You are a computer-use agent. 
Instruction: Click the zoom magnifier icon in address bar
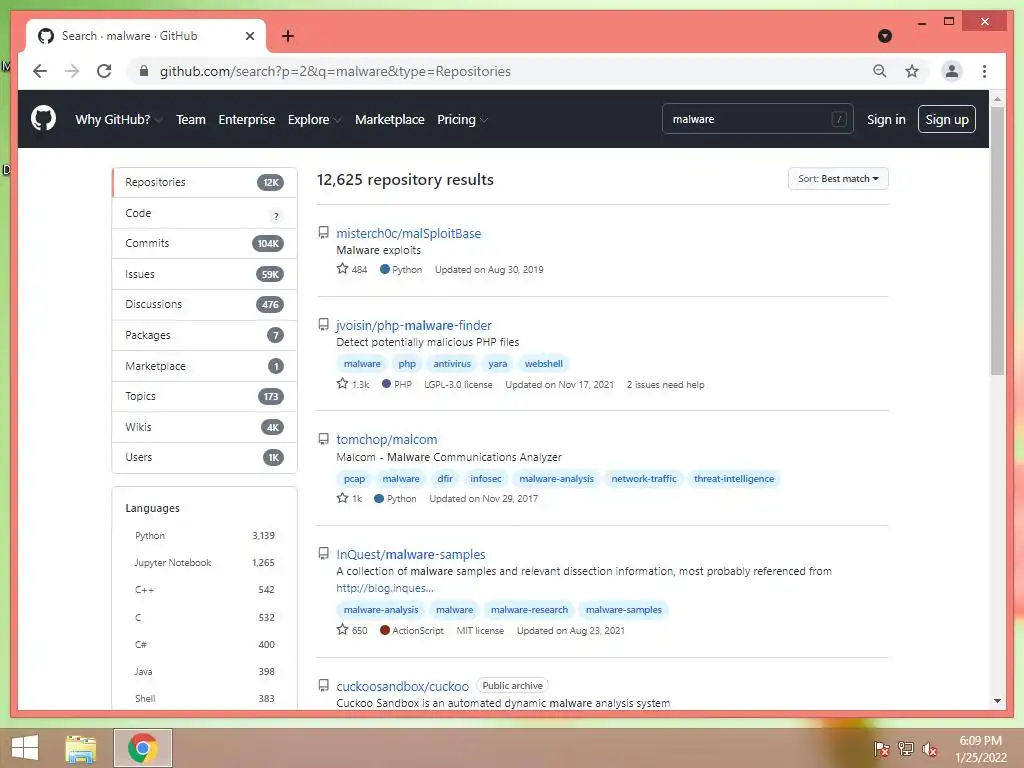[x=880, y=71]
